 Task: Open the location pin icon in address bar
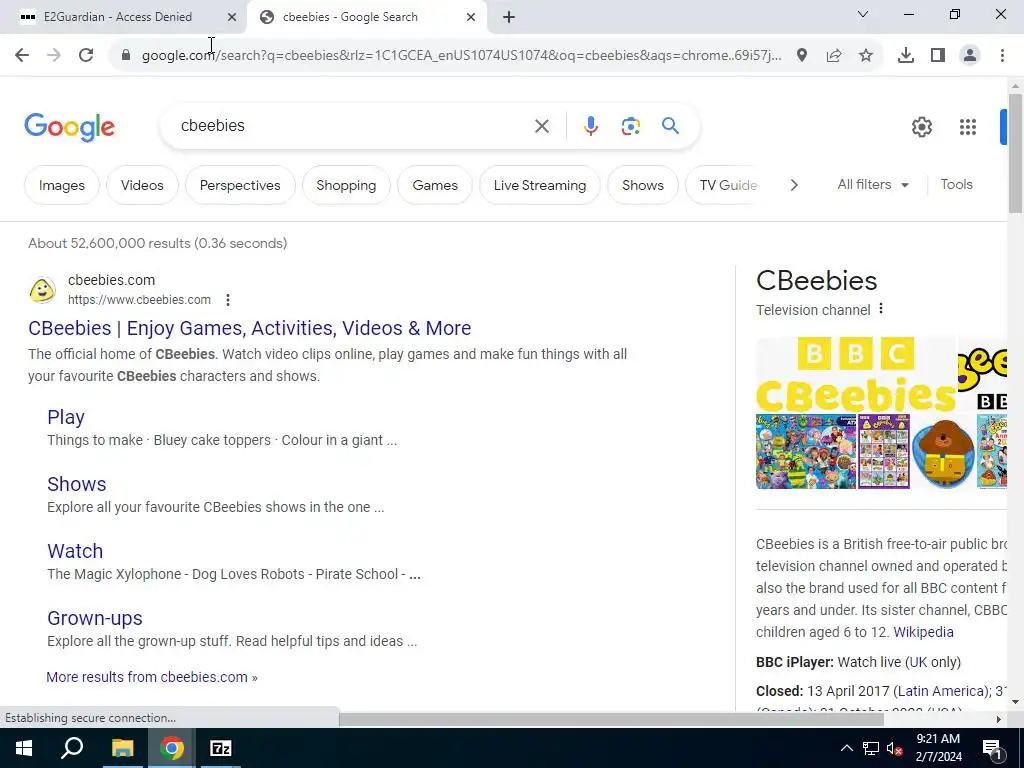tap(802, 56)
